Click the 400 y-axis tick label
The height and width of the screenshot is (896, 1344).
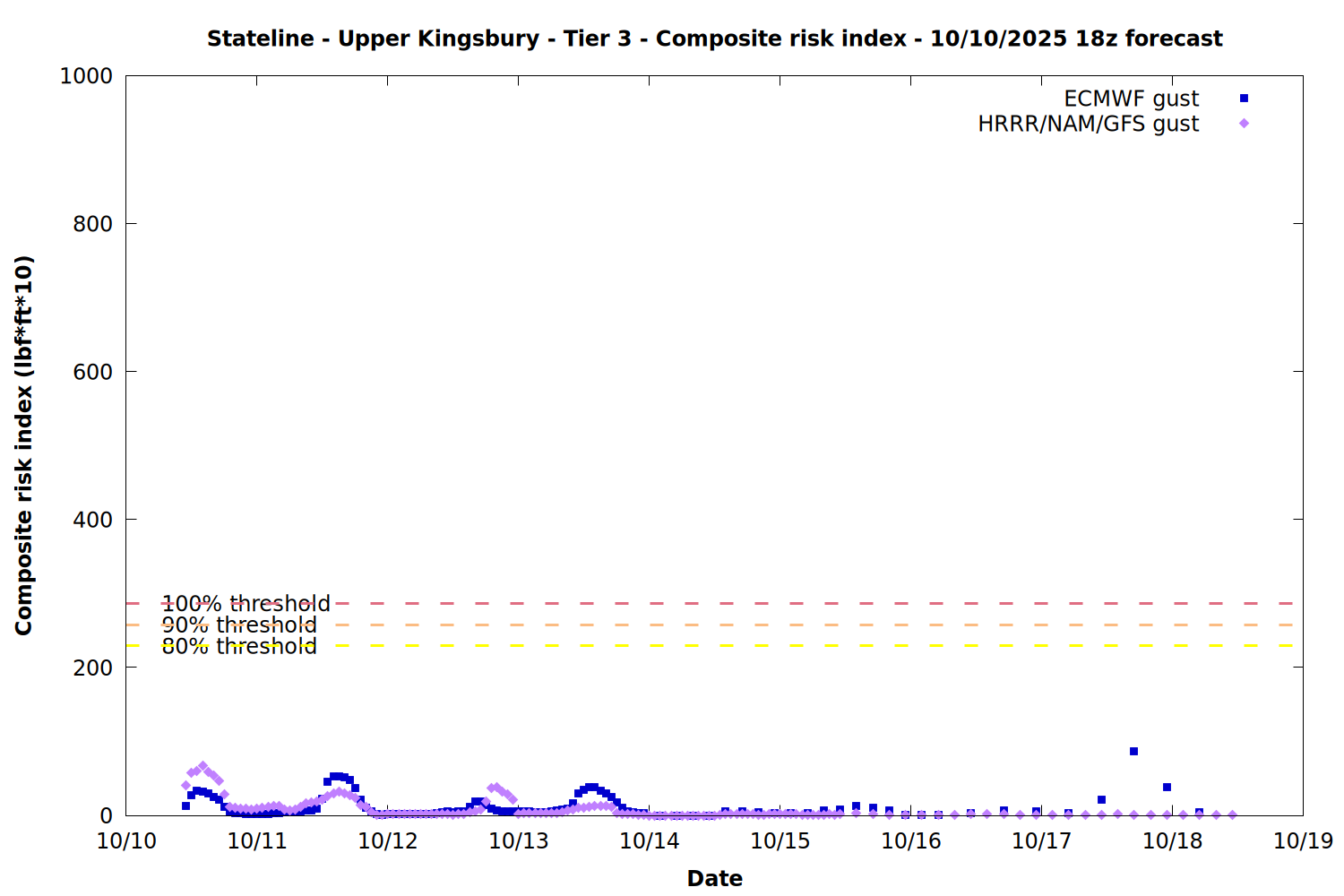pyautogui.click(x=92, y=520)
